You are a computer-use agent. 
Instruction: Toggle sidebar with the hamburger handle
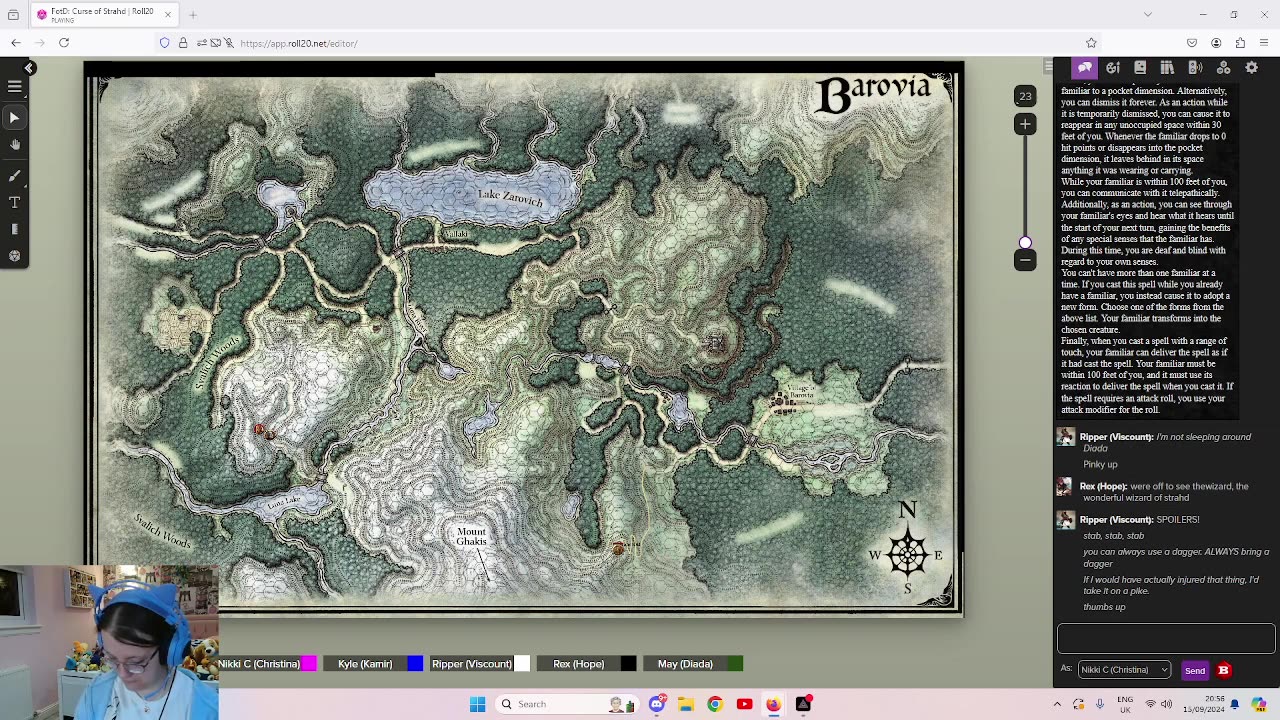1048,67
